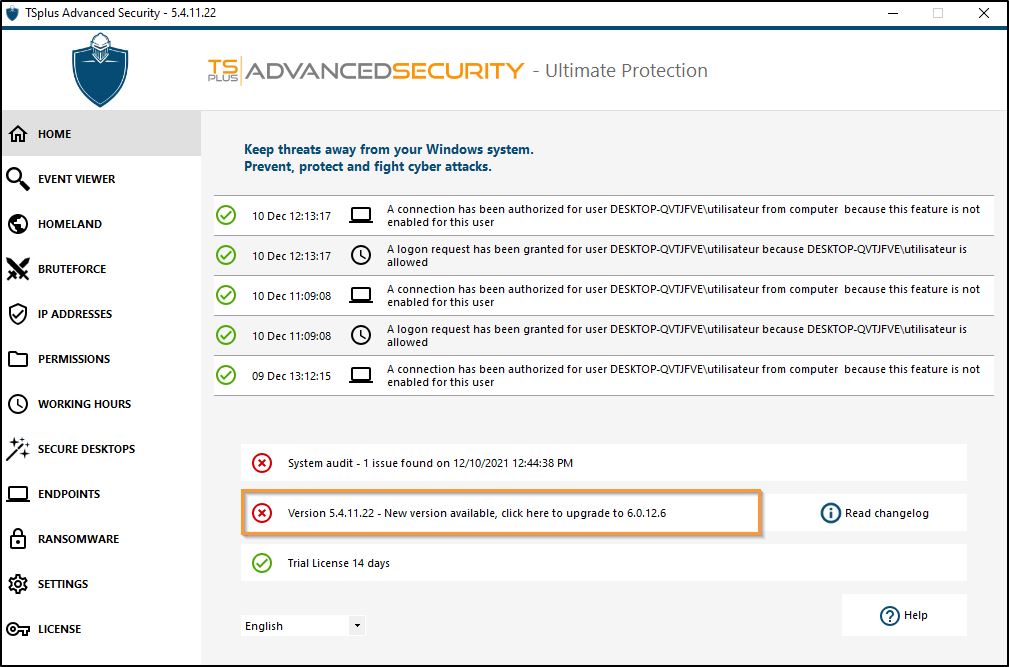Open License using the key icon
Viewport: 1009px width, 667px height.
point(18,628)
